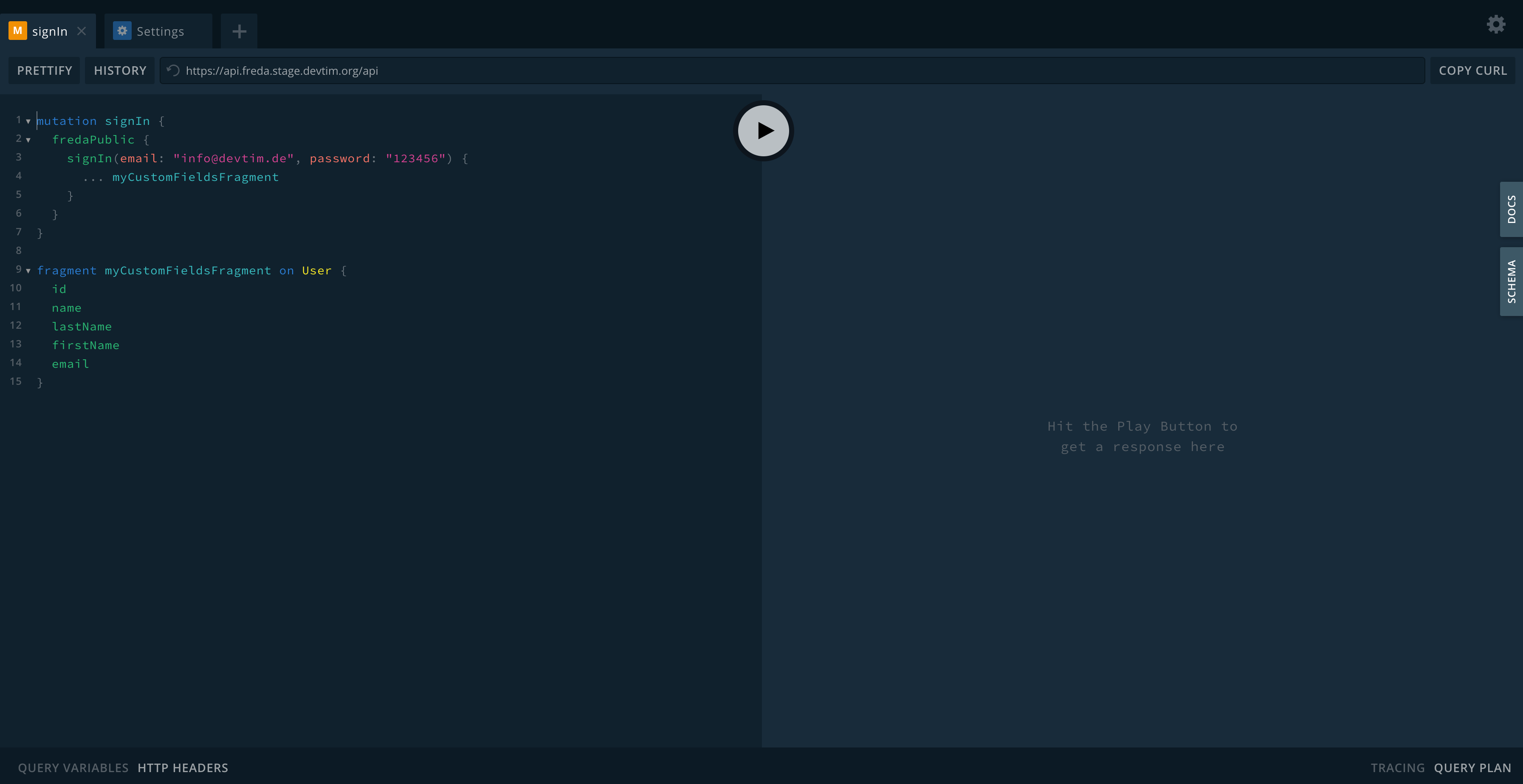Select the signIn tab
This screenshot has width=1523, height=784.
pos(50,31)
